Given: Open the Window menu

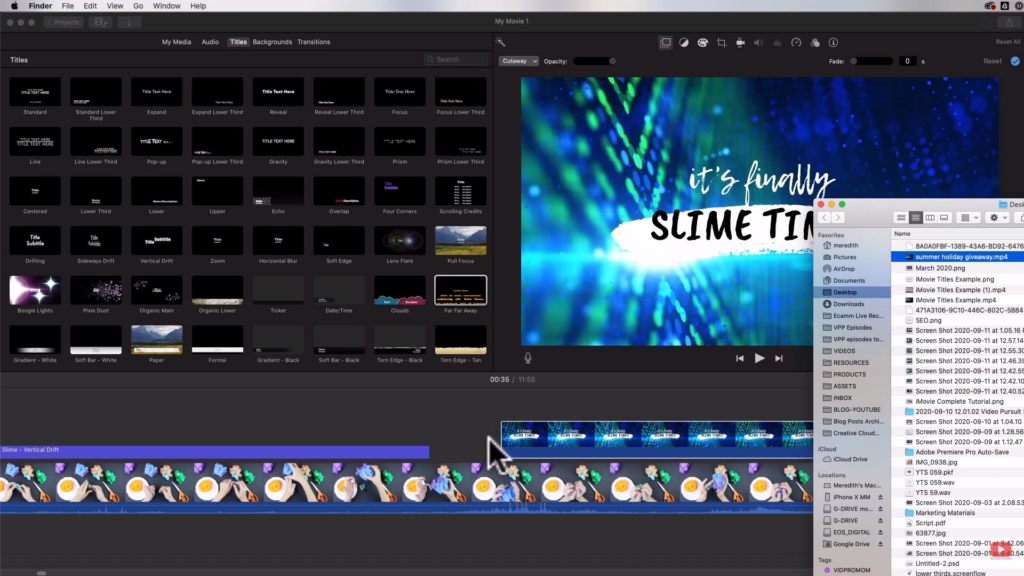Looking at the screenshot, I should pos(167,6).
